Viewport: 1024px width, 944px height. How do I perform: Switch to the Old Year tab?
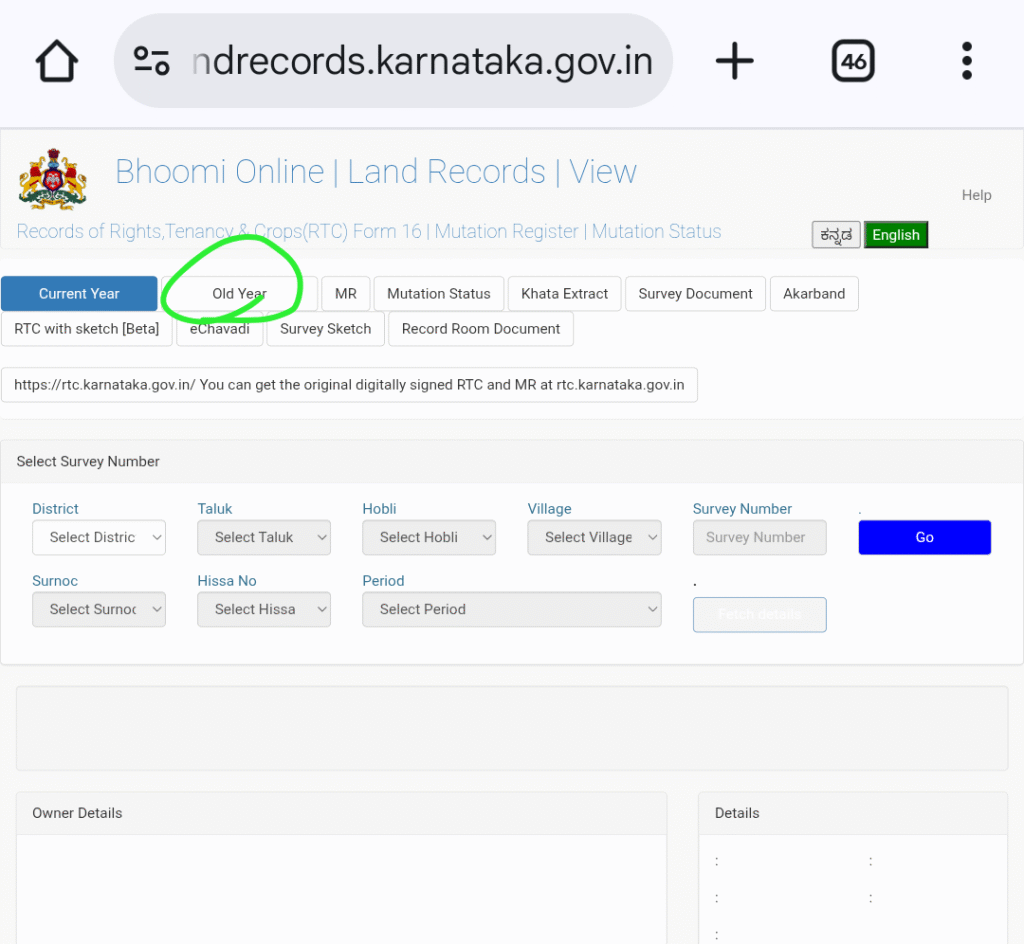tap(239, 294)
